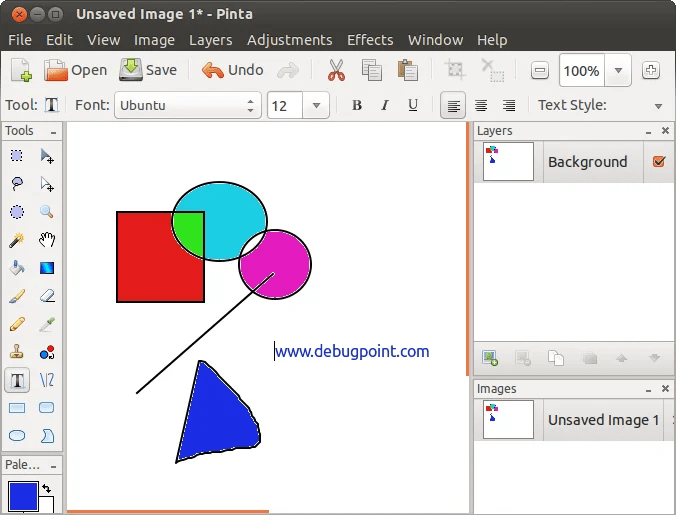Open the zoom level dropdown arrow
Viewport: 676px width, 515px height.
coord(618,70)
